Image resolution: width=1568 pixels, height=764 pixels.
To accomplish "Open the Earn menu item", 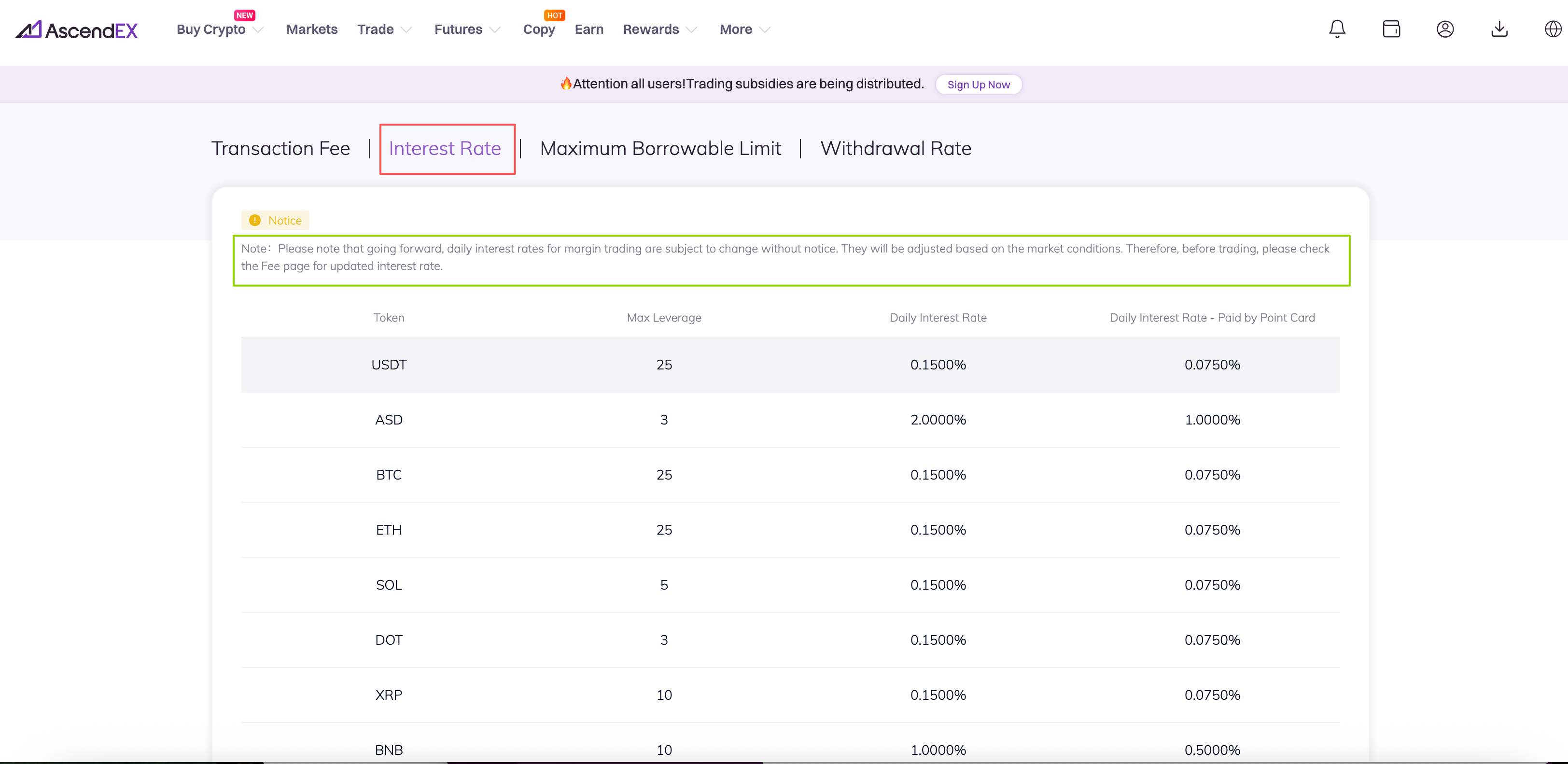I will click(x=588, y=29).
